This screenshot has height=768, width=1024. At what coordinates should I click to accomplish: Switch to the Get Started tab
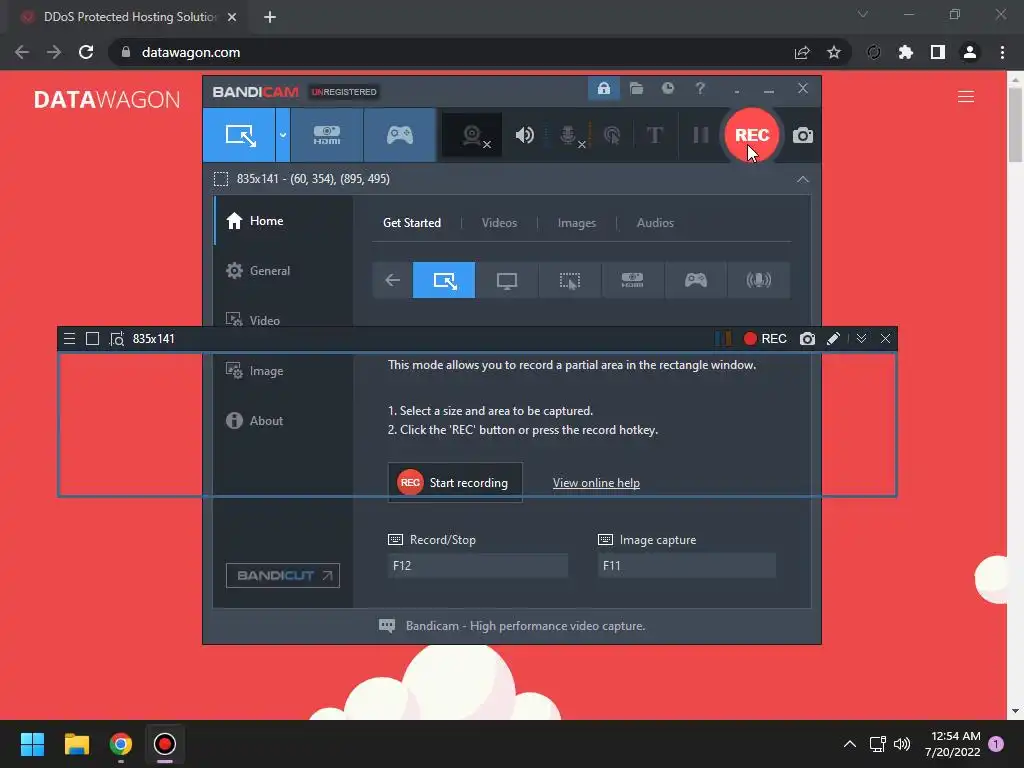click(411, 223)
